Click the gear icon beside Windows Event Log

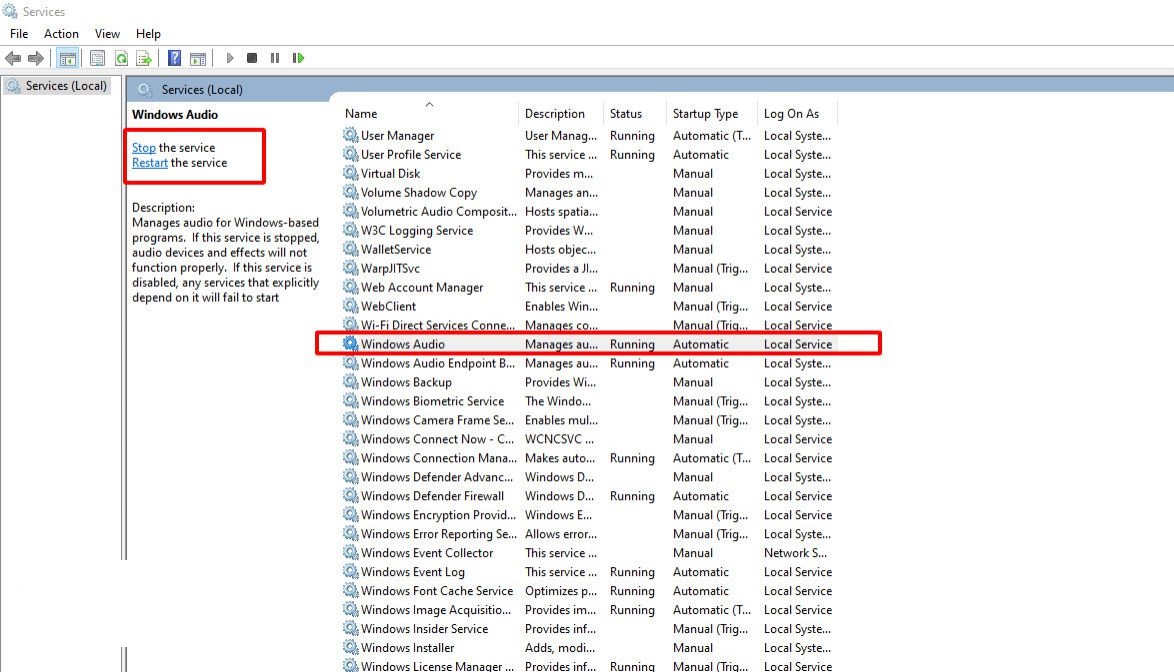(x=350, y=571)
